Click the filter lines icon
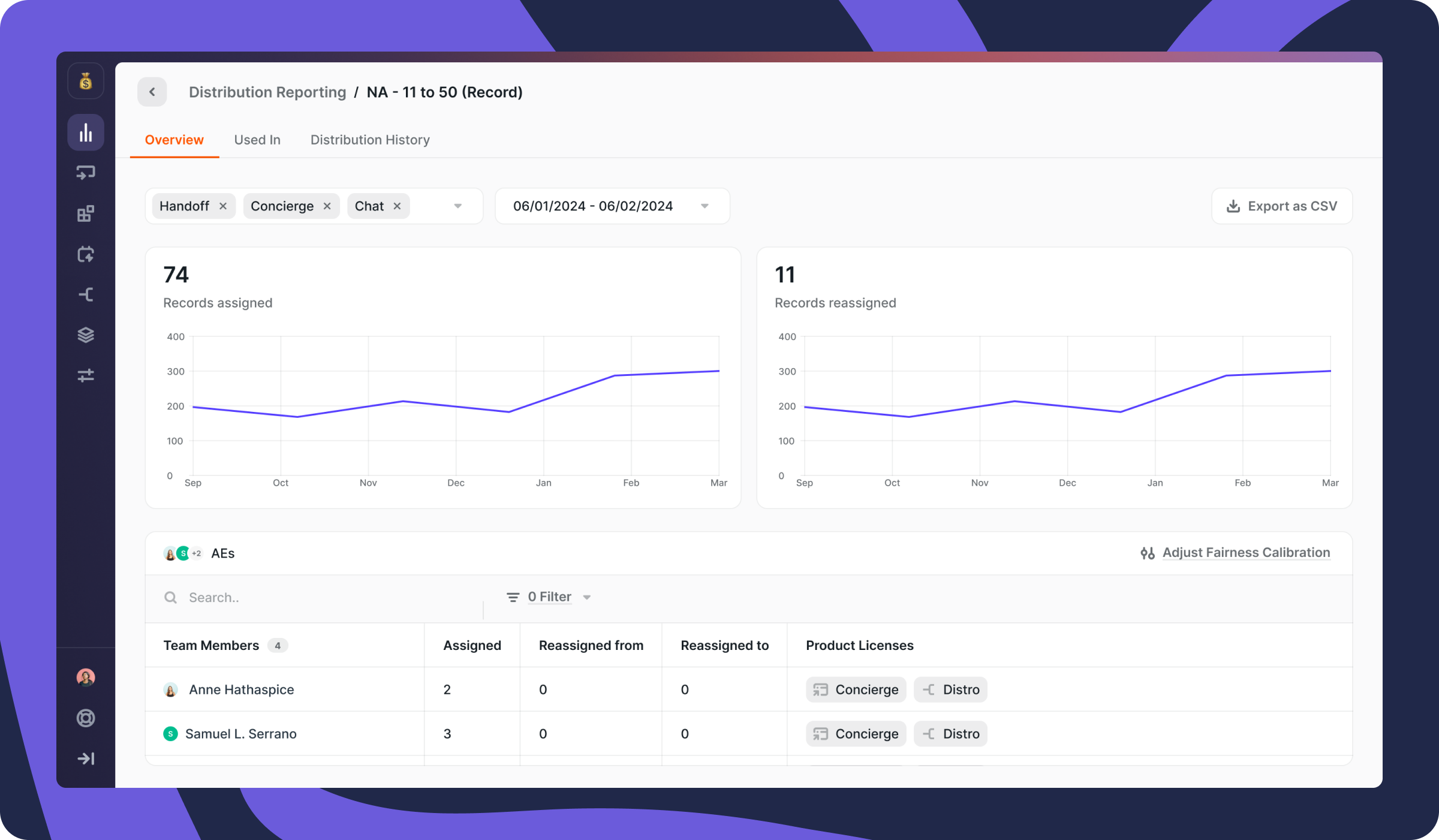This screenshot has width=1439, height=840. 513,597
